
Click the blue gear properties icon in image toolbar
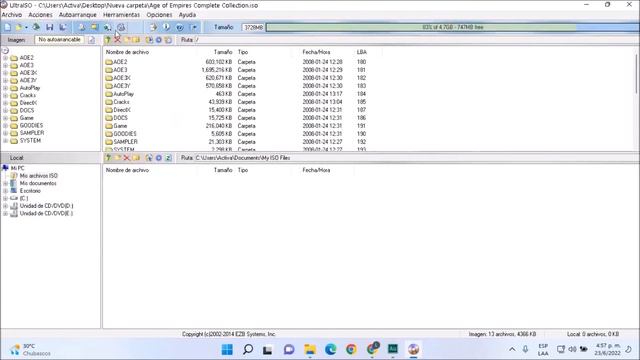[159, 40]
